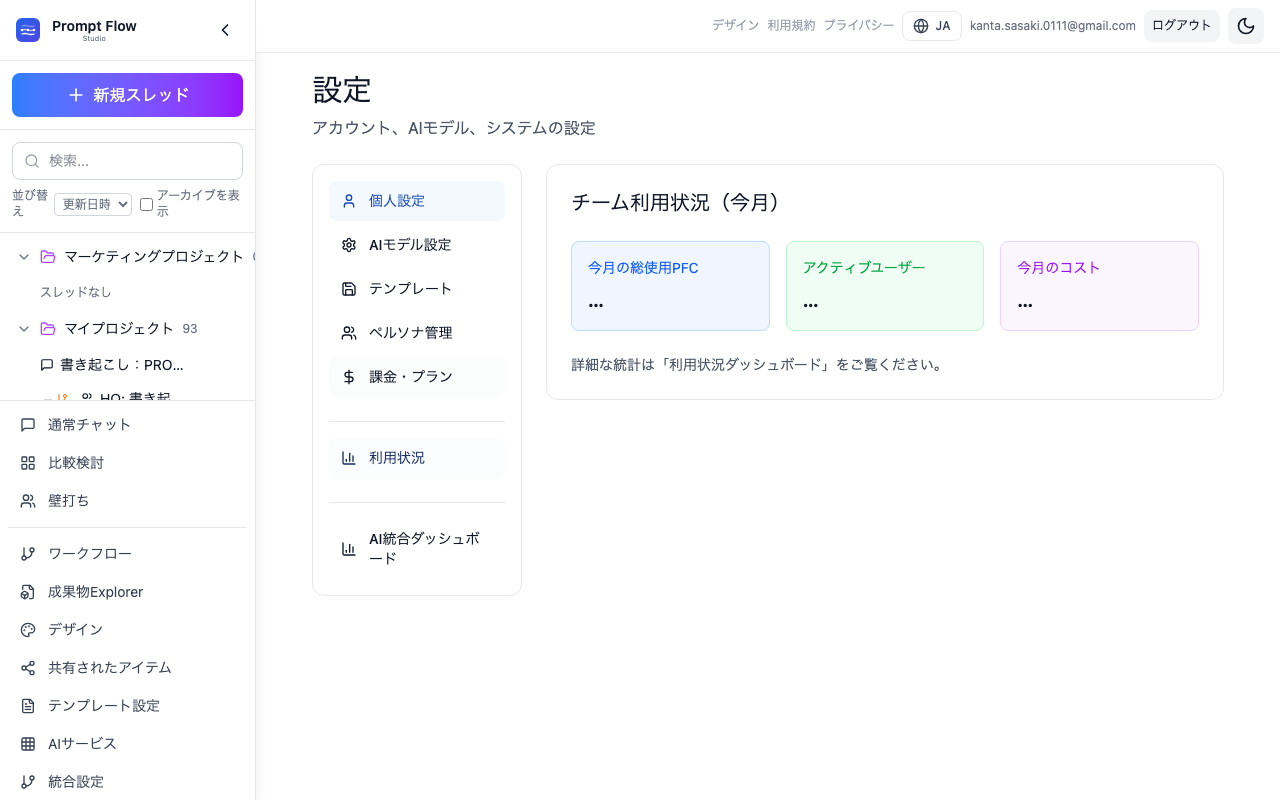Click the user email address in header
This screenshot has width=1280, height=800.
tap(1053, 26)
